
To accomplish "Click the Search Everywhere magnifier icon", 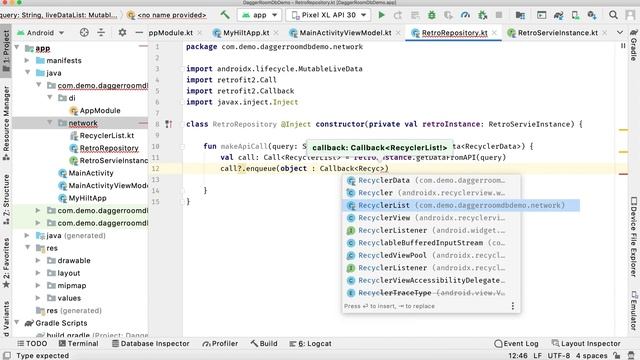I will 613,15.
